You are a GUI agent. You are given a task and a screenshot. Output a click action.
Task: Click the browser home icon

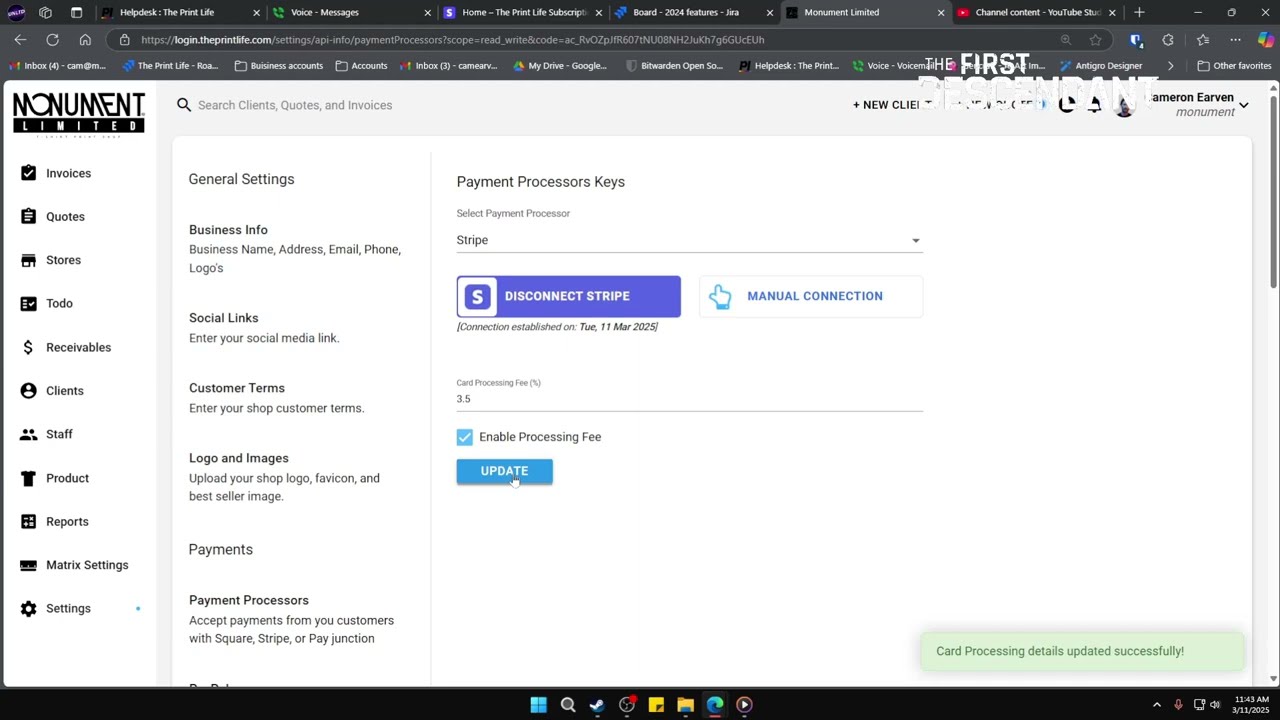click(85, 39)
